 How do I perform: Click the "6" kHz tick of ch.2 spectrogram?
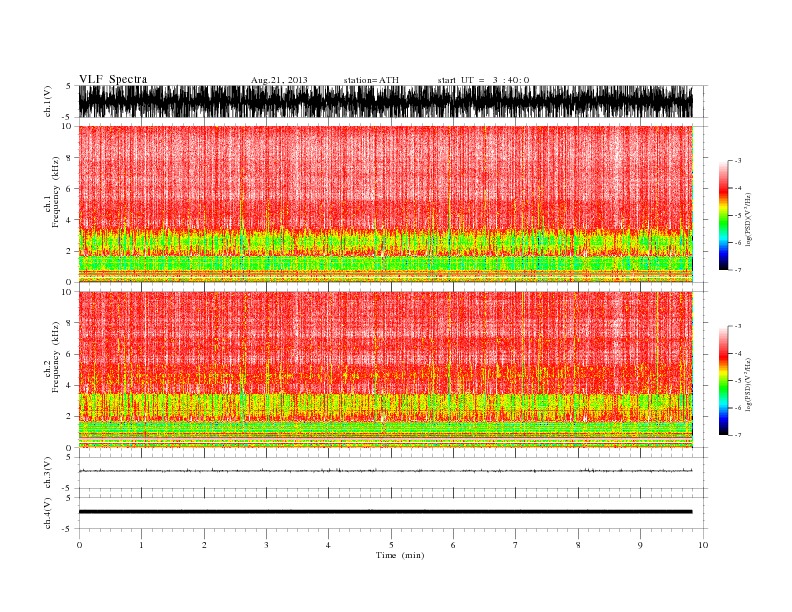coord(69,354)
